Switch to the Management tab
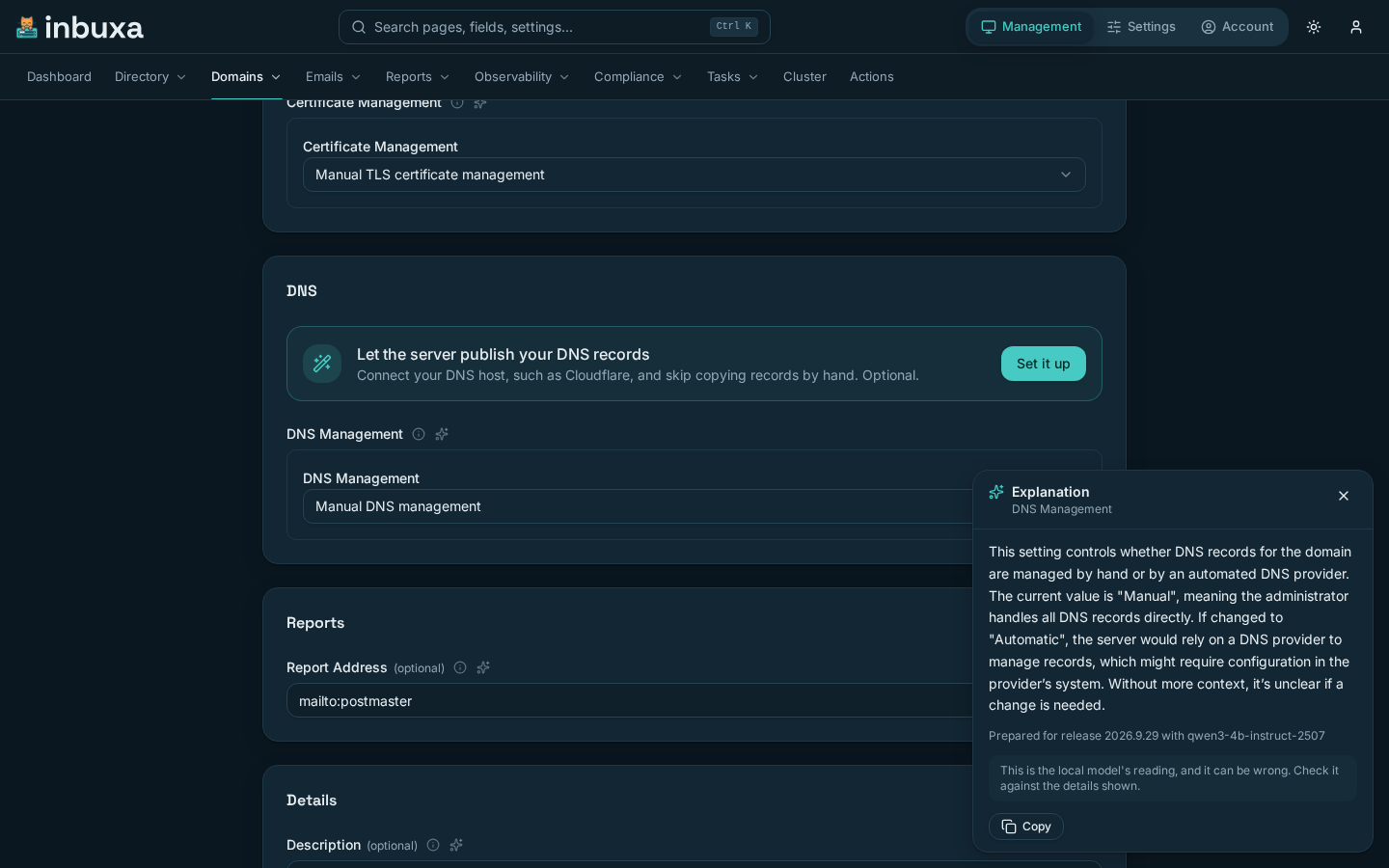The width and height of the screenshot is (1389, 868). [1031, 27]
